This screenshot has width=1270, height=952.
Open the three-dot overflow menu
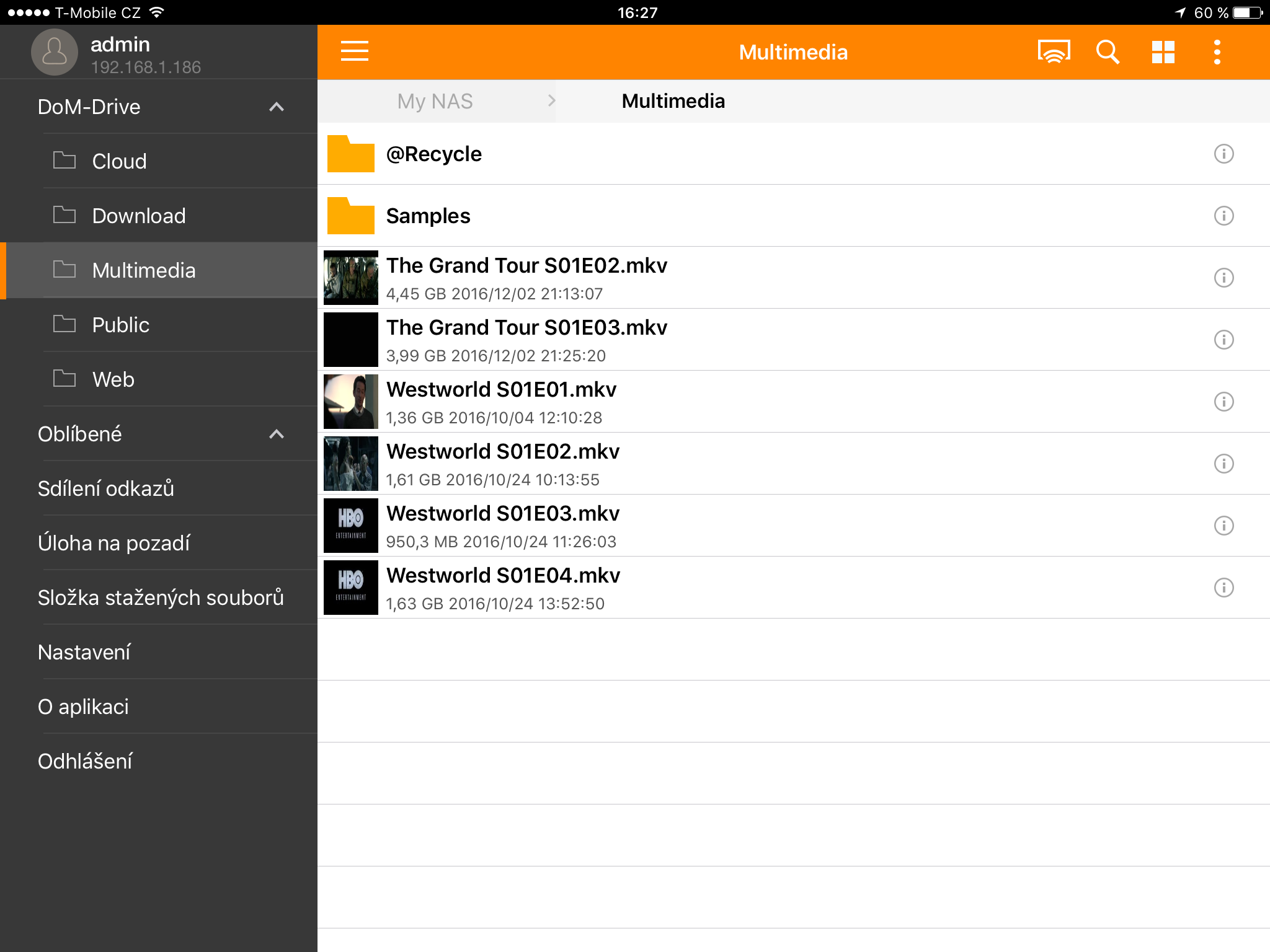click(x=1217, y=52)
